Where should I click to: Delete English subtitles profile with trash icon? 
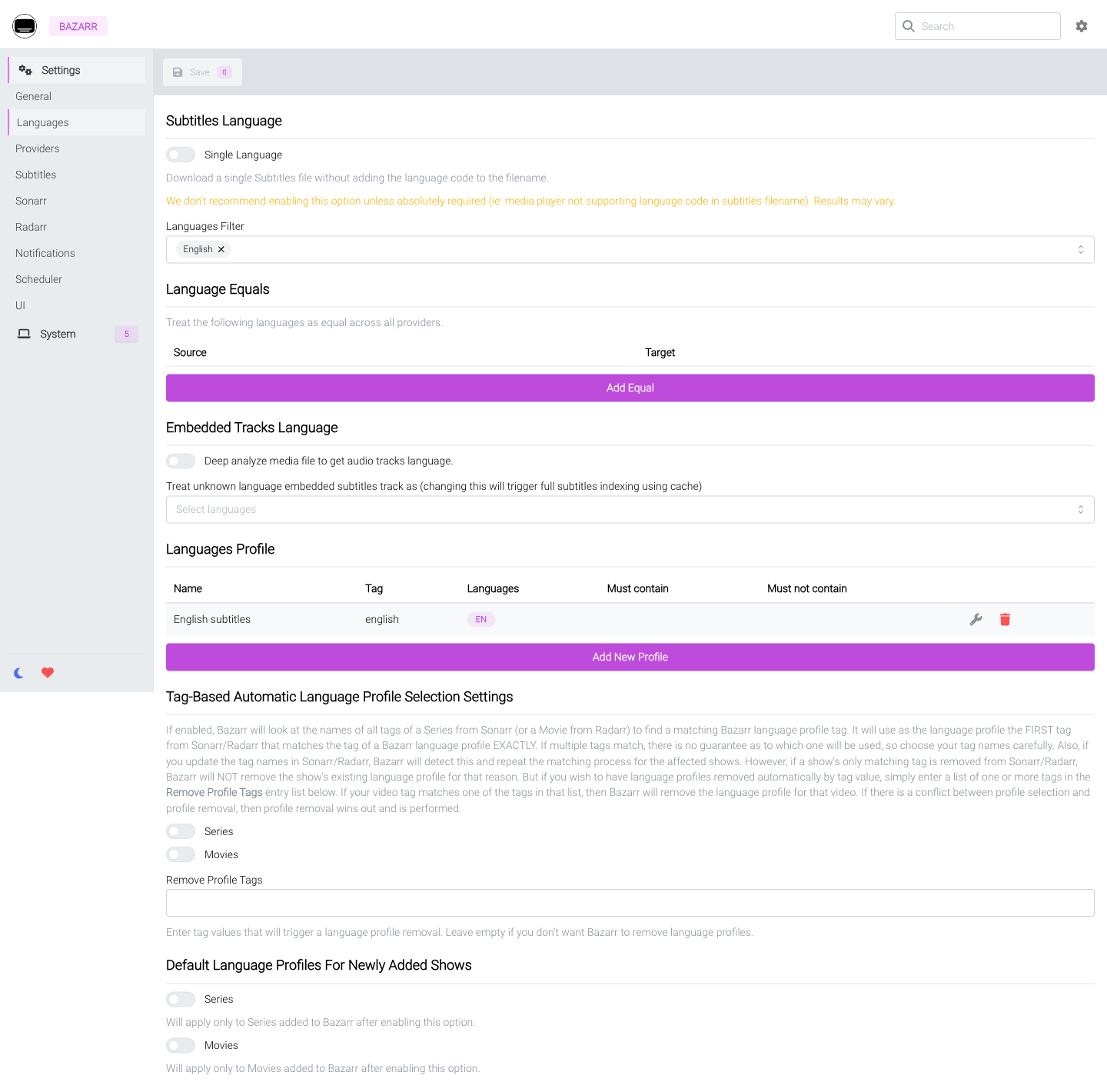point(1005,620)
